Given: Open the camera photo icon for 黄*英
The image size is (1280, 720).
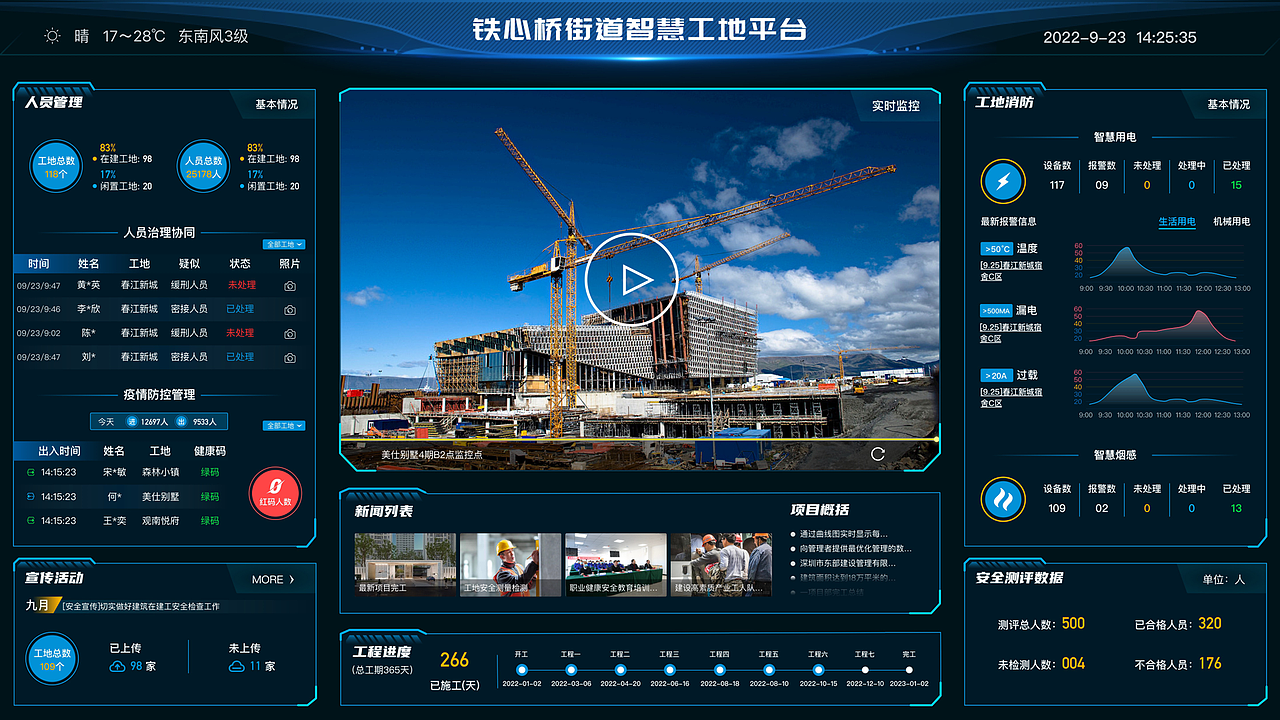Looking at the screenshot, I should click(x=288, y=285).
